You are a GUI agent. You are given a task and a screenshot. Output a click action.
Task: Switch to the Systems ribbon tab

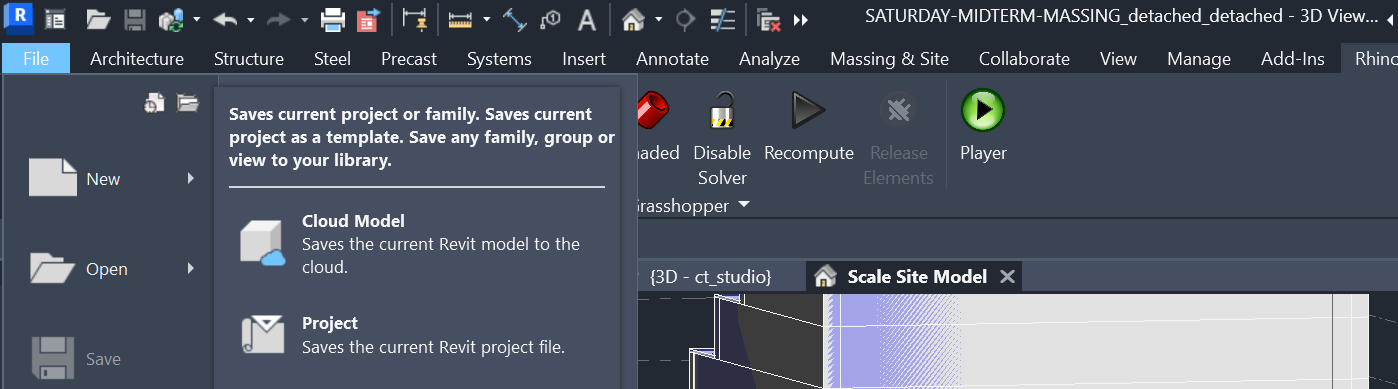point(499,59)
